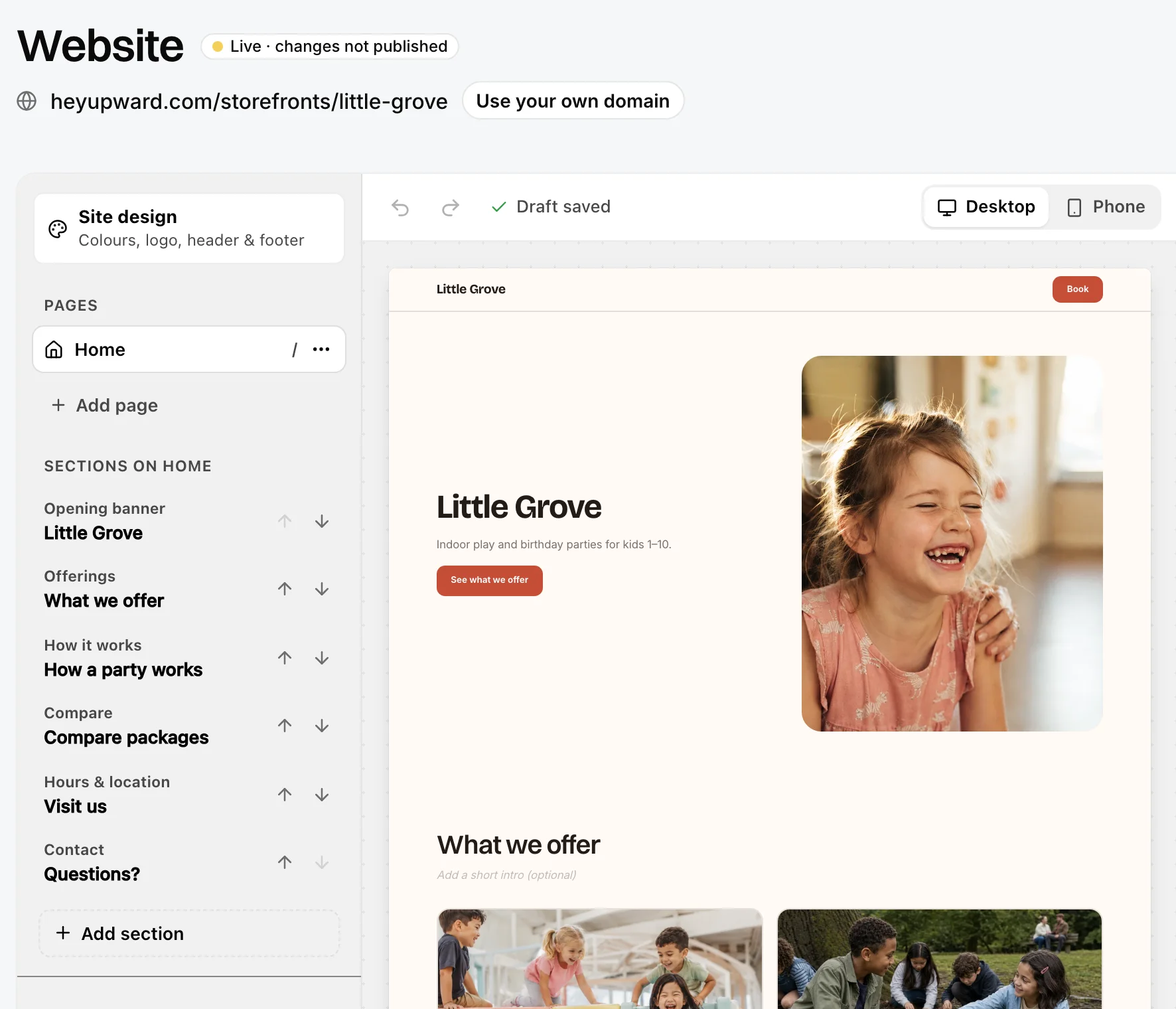Click the laughing girl hero image
Viewport: 1176px width, 1009px height.
[x=952, y=544]
